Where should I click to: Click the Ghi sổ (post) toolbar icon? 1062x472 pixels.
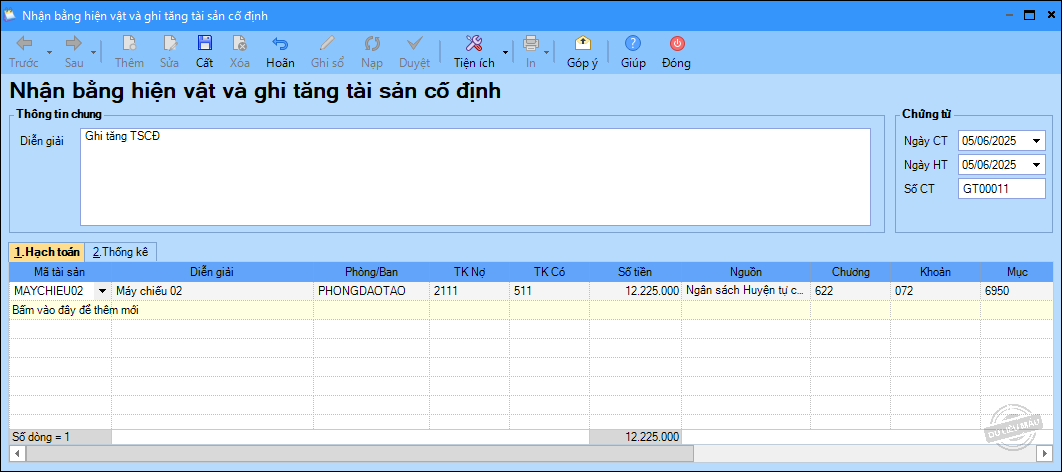[x=328, y=44]
